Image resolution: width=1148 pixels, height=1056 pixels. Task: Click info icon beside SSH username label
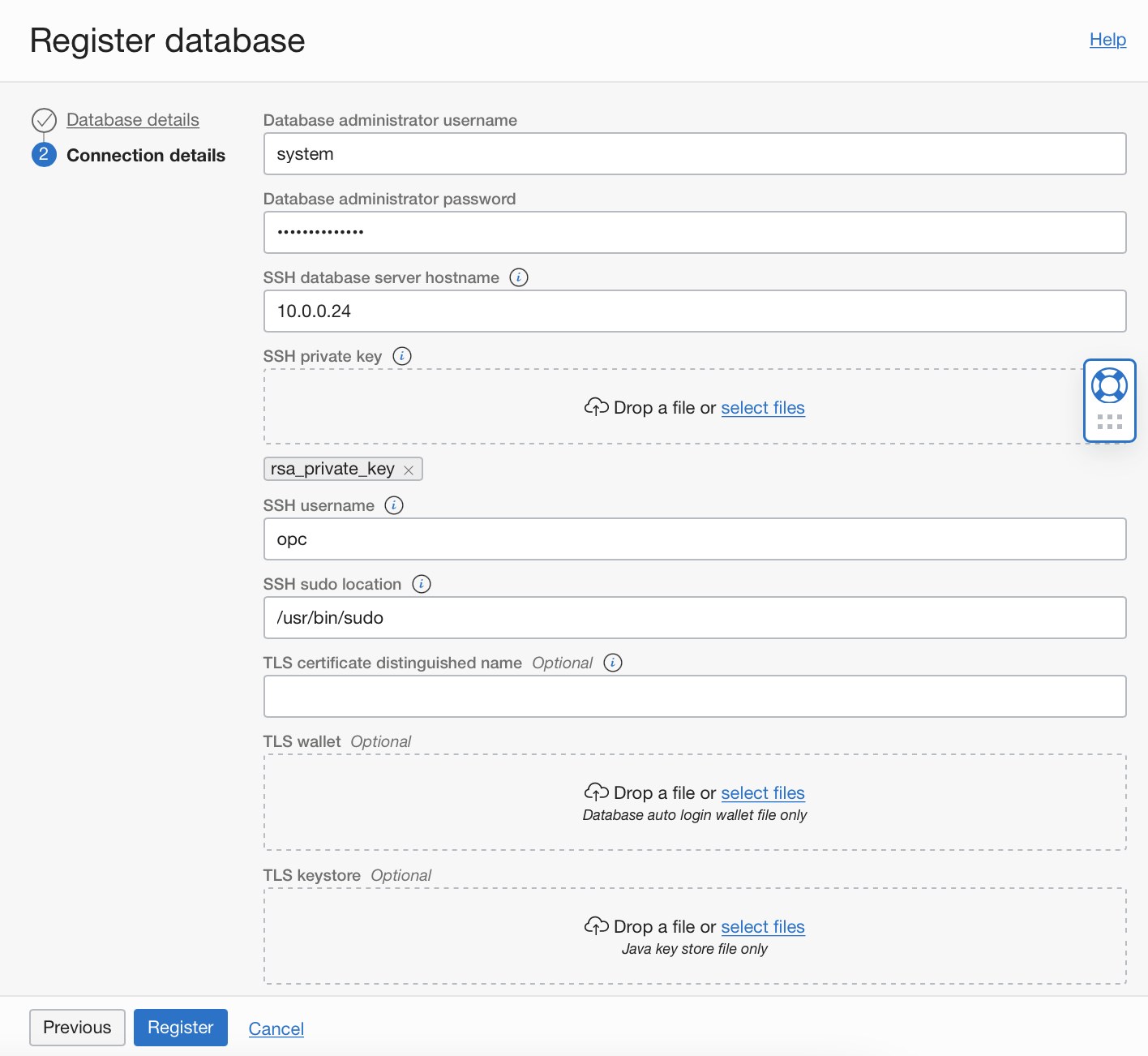pos(394,505)
